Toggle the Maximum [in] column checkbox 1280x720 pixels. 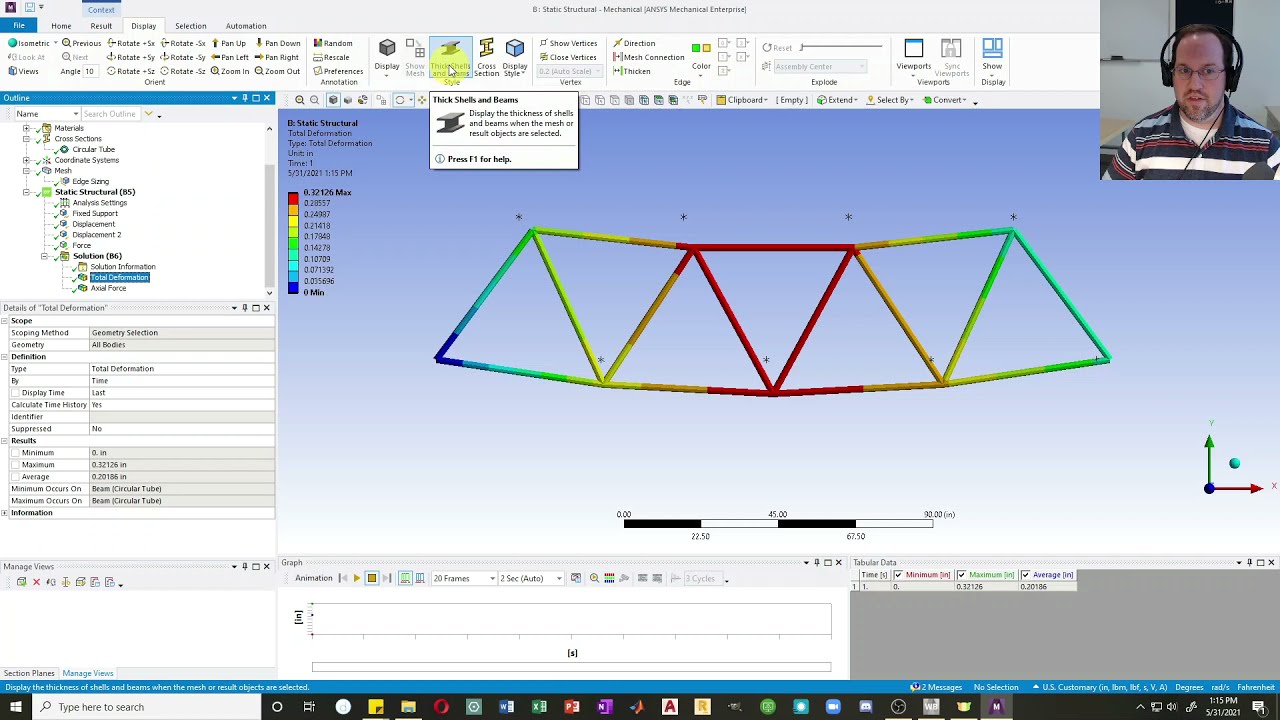click(961, 575)
